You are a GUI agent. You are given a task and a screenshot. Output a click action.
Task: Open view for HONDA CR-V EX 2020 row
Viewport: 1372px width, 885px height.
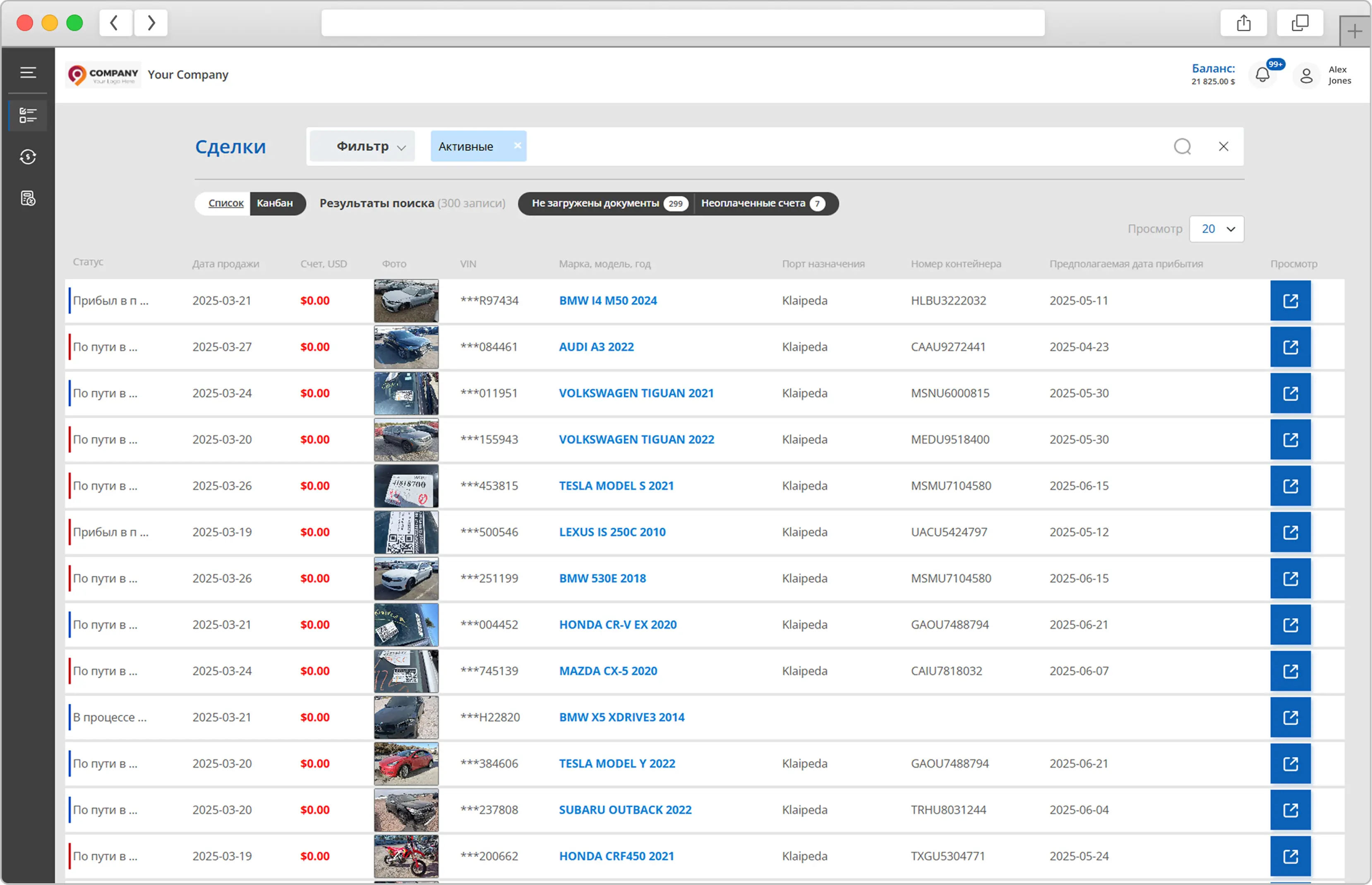1290,625
